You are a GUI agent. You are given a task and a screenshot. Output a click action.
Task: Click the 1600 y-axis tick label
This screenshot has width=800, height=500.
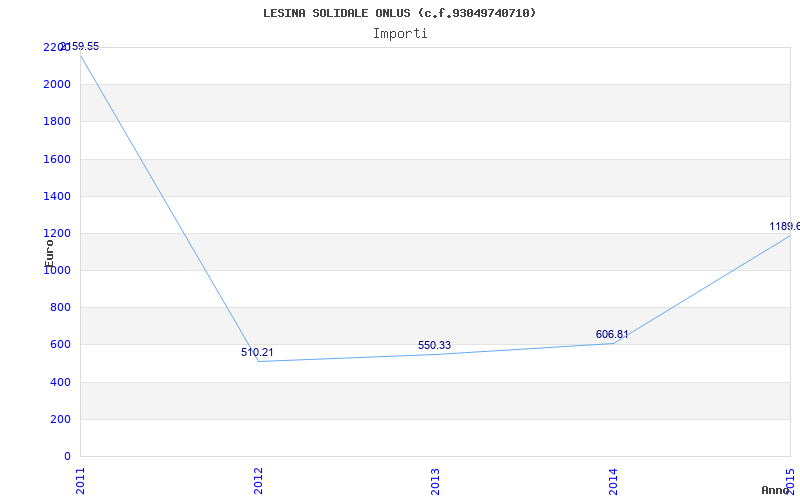coord(57,159)
